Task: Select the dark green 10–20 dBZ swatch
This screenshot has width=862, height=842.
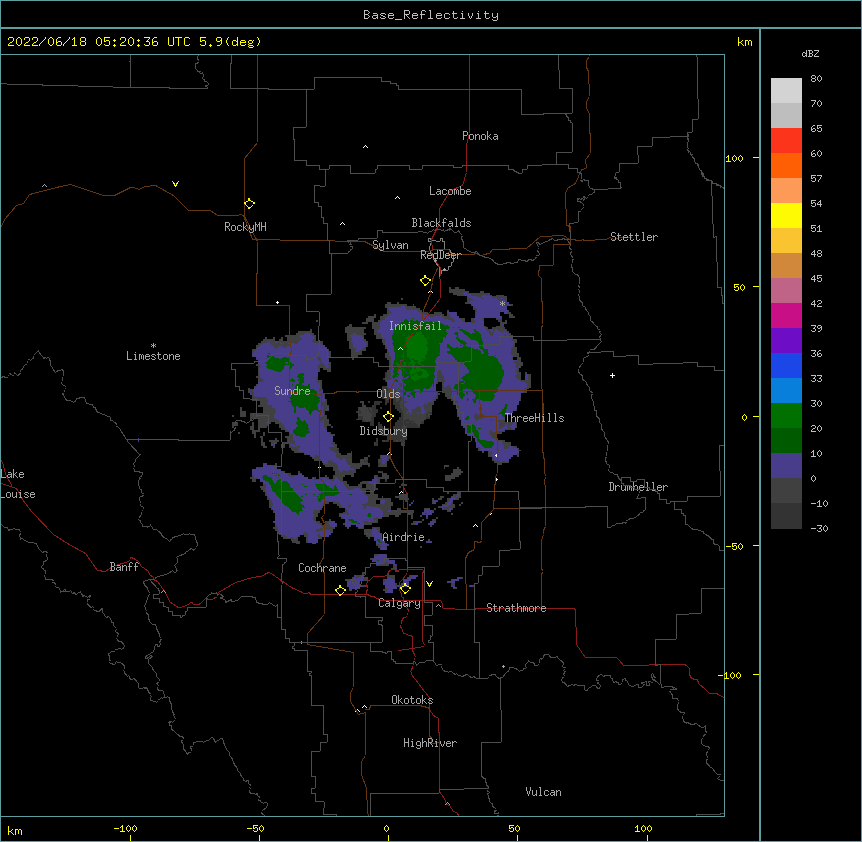Action: point(786,441)
